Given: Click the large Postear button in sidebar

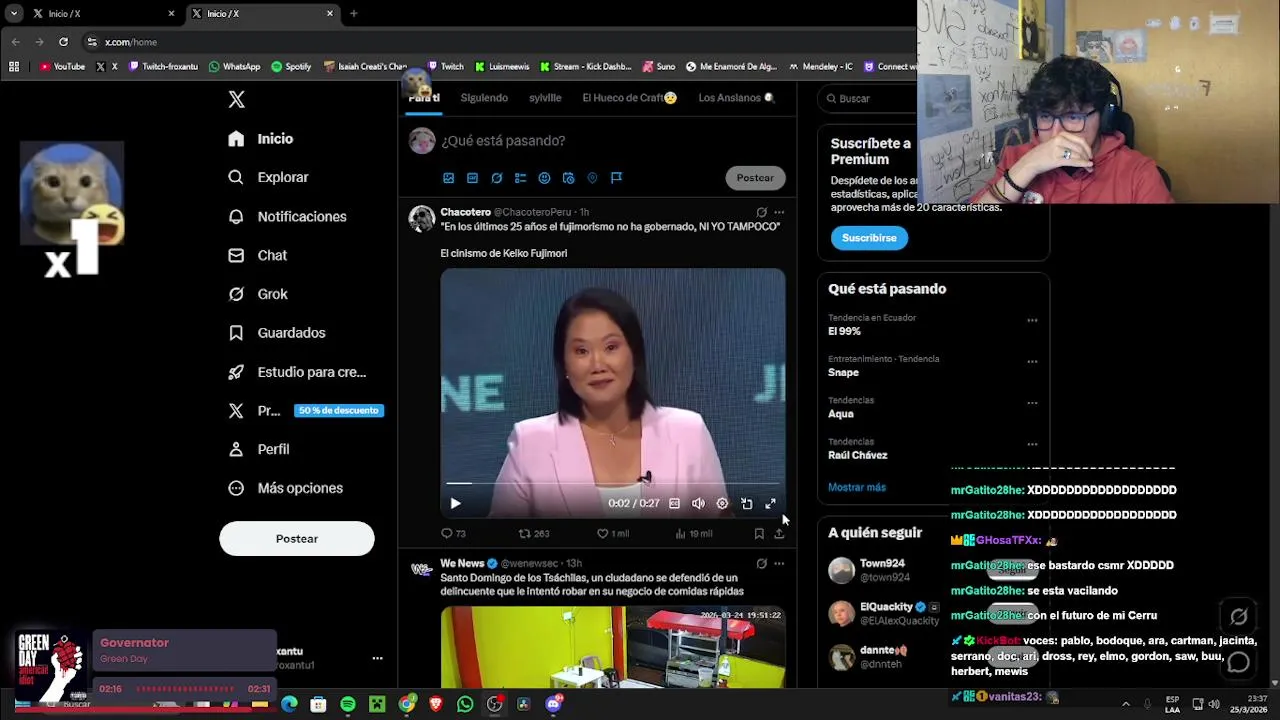Looking at the screenshot, I should point(297,539).
